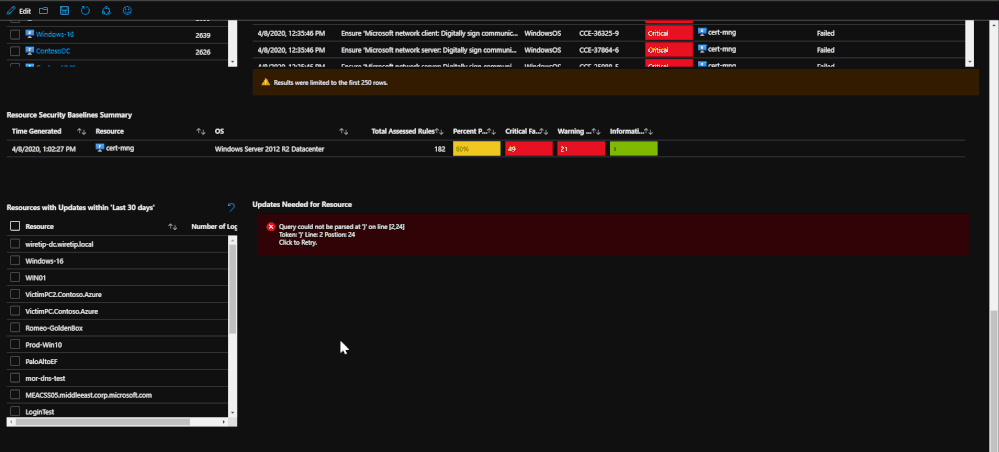This screenshot has width=999, height=452.
Task: Click the share workbook icon
Action: pos(106,11)
